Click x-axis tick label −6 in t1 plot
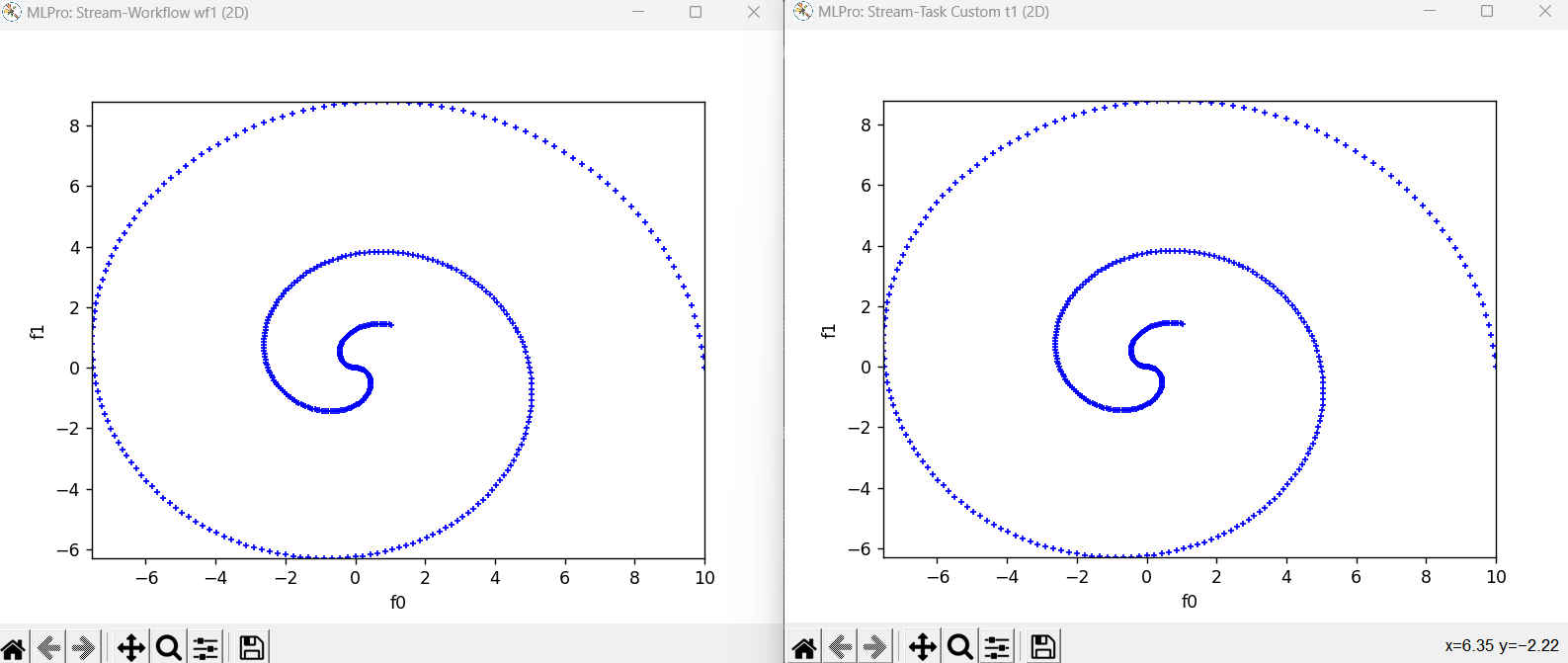Viewport: 1568px width, 663px height. (938, 576)
